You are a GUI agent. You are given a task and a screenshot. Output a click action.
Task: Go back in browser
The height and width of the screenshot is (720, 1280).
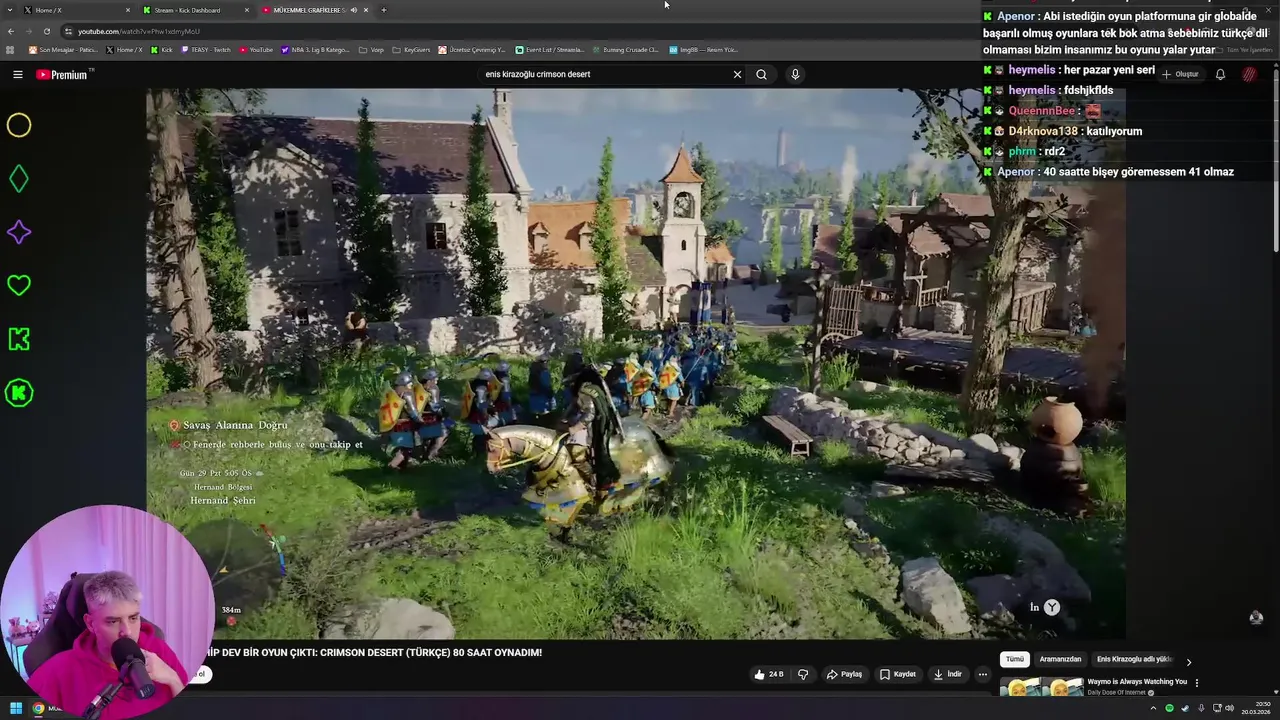(10, 31)
